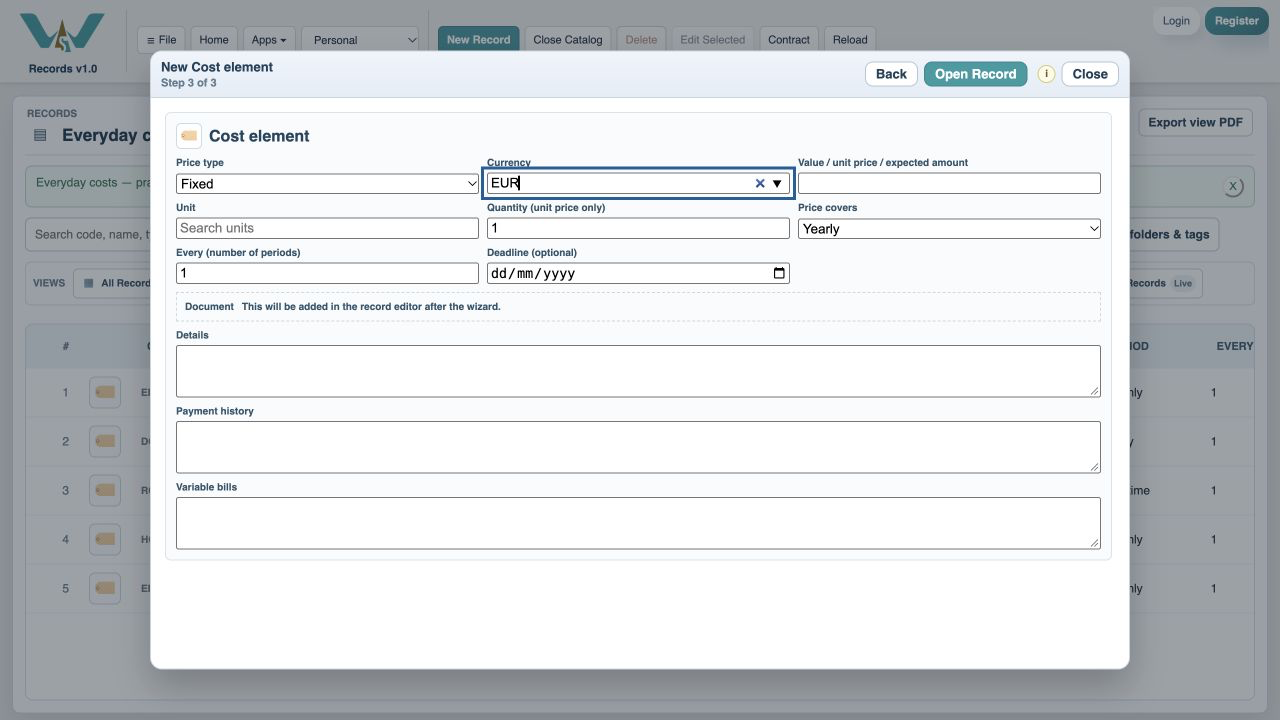
Task: Click the tag icon in row 3
Action: (x=105, y=490)
